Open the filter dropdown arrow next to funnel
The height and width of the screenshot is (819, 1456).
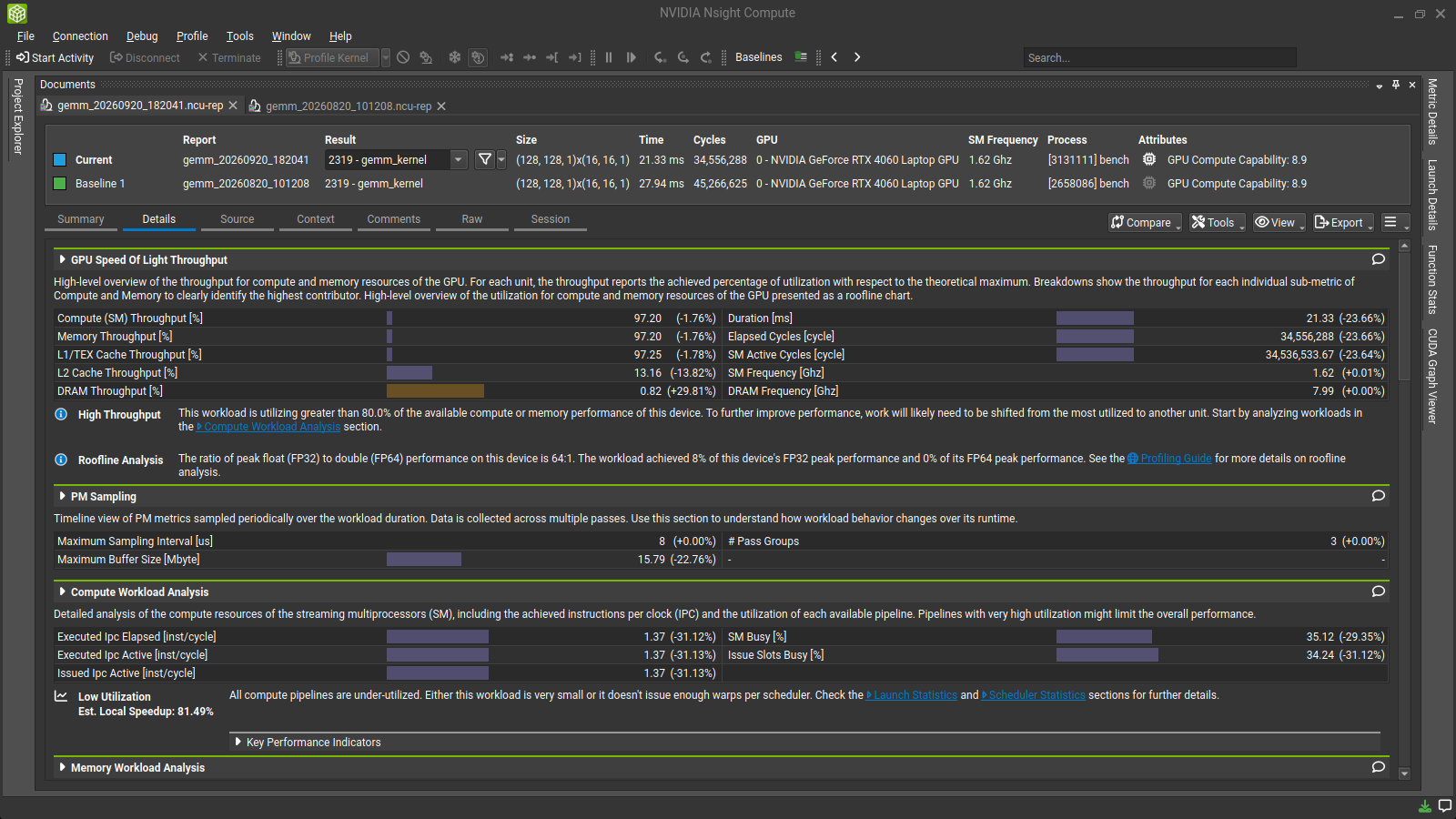point(501,159)
